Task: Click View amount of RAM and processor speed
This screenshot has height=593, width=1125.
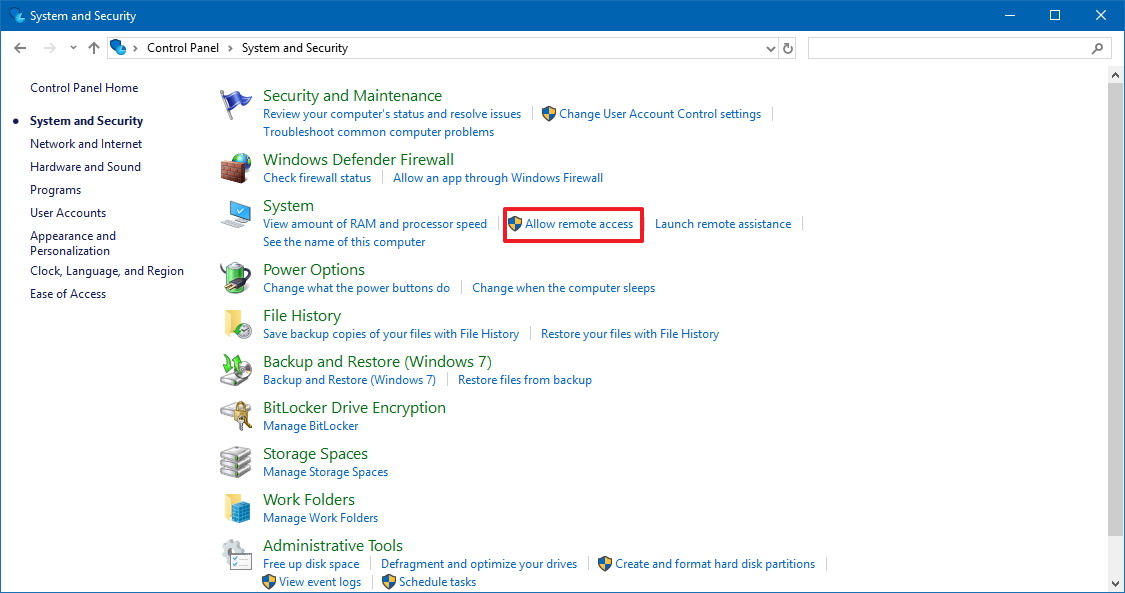Action: click(375, 224)
